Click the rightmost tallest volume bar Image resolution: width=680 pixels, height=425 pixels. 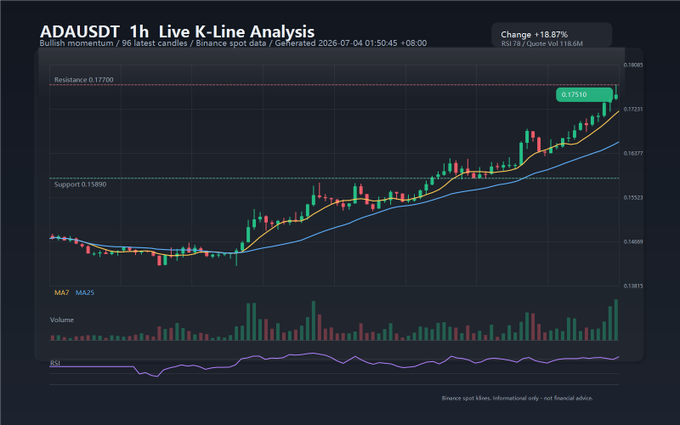coord(616,320)
